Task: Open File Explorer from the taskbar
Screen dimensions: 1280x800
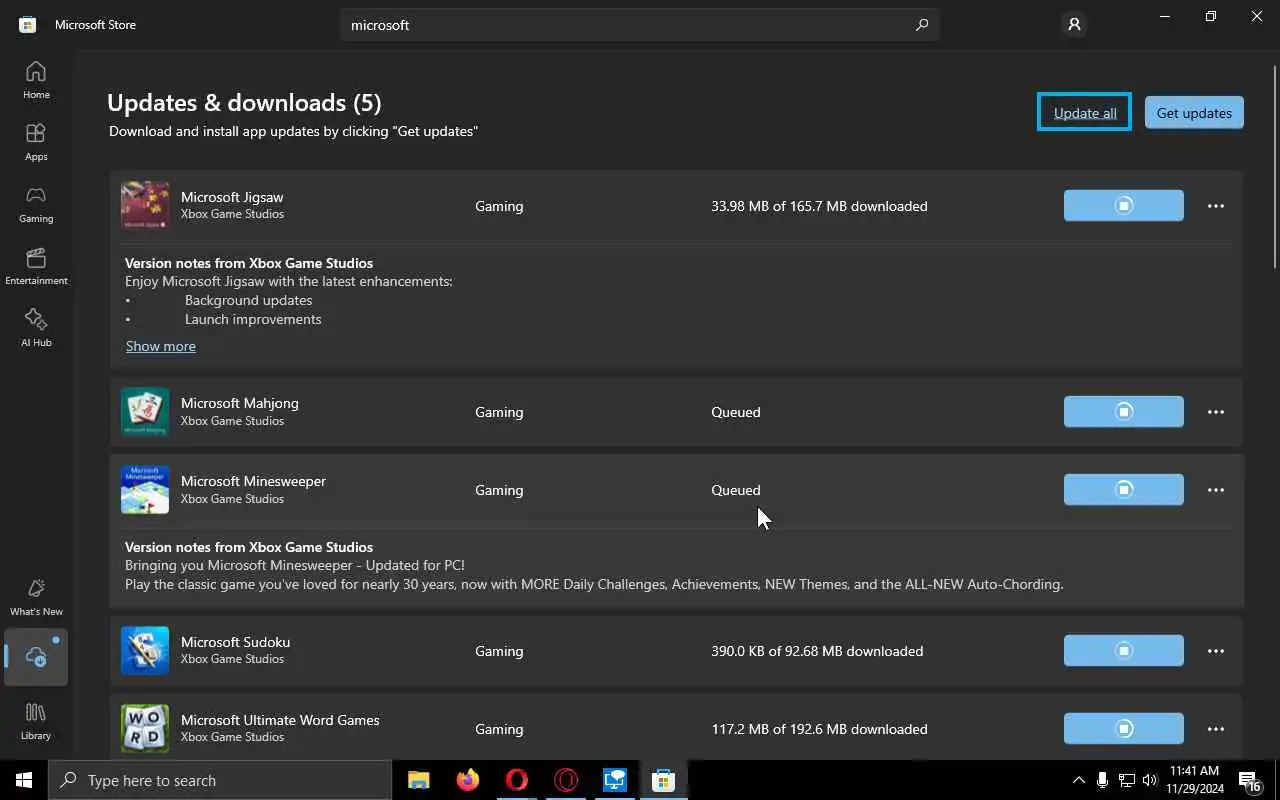Action: (x=418, y=780)
